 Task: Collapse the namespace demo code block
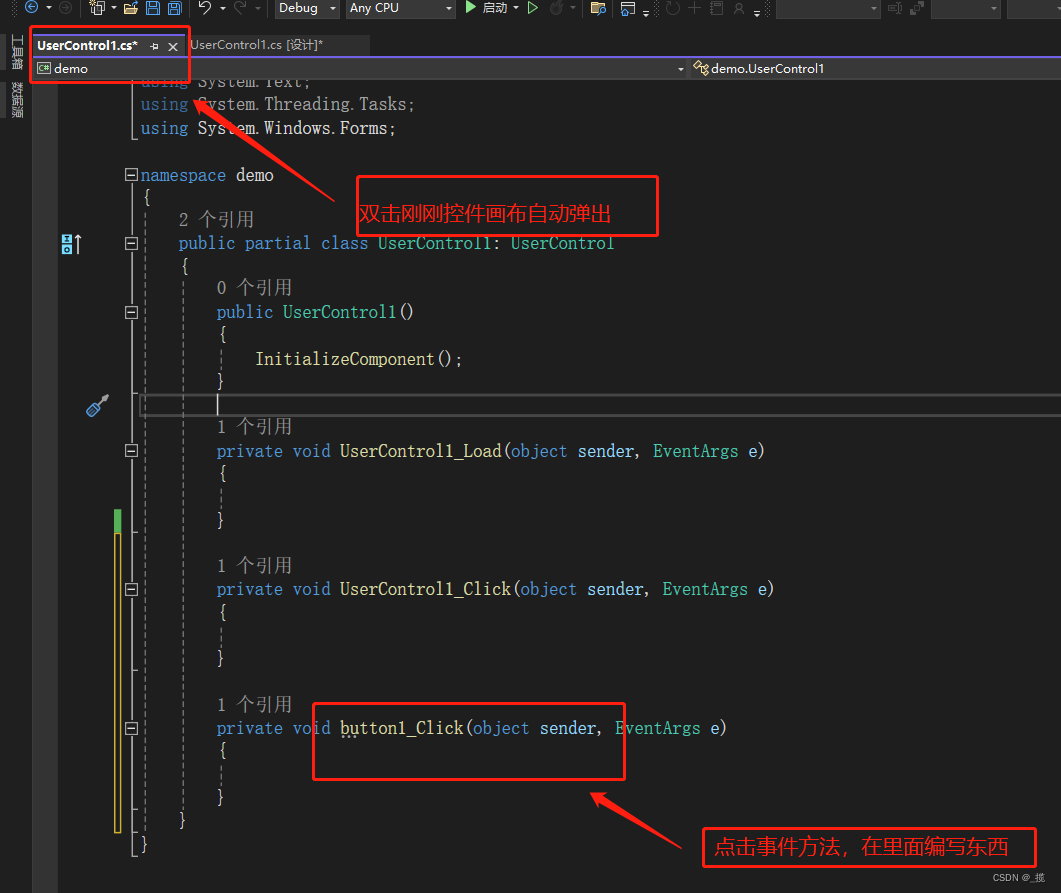(131, 174)
